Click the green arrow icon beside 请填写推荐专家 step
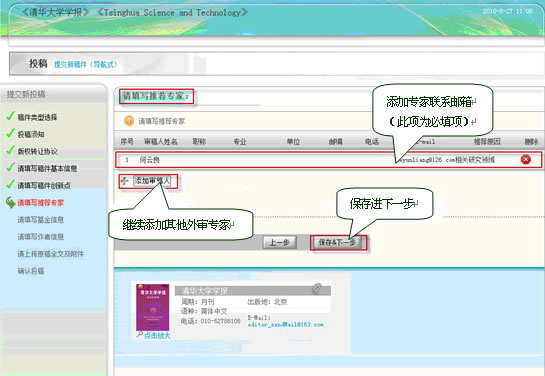This screenshot has width=545, height=376. click(x=11, y=202)
